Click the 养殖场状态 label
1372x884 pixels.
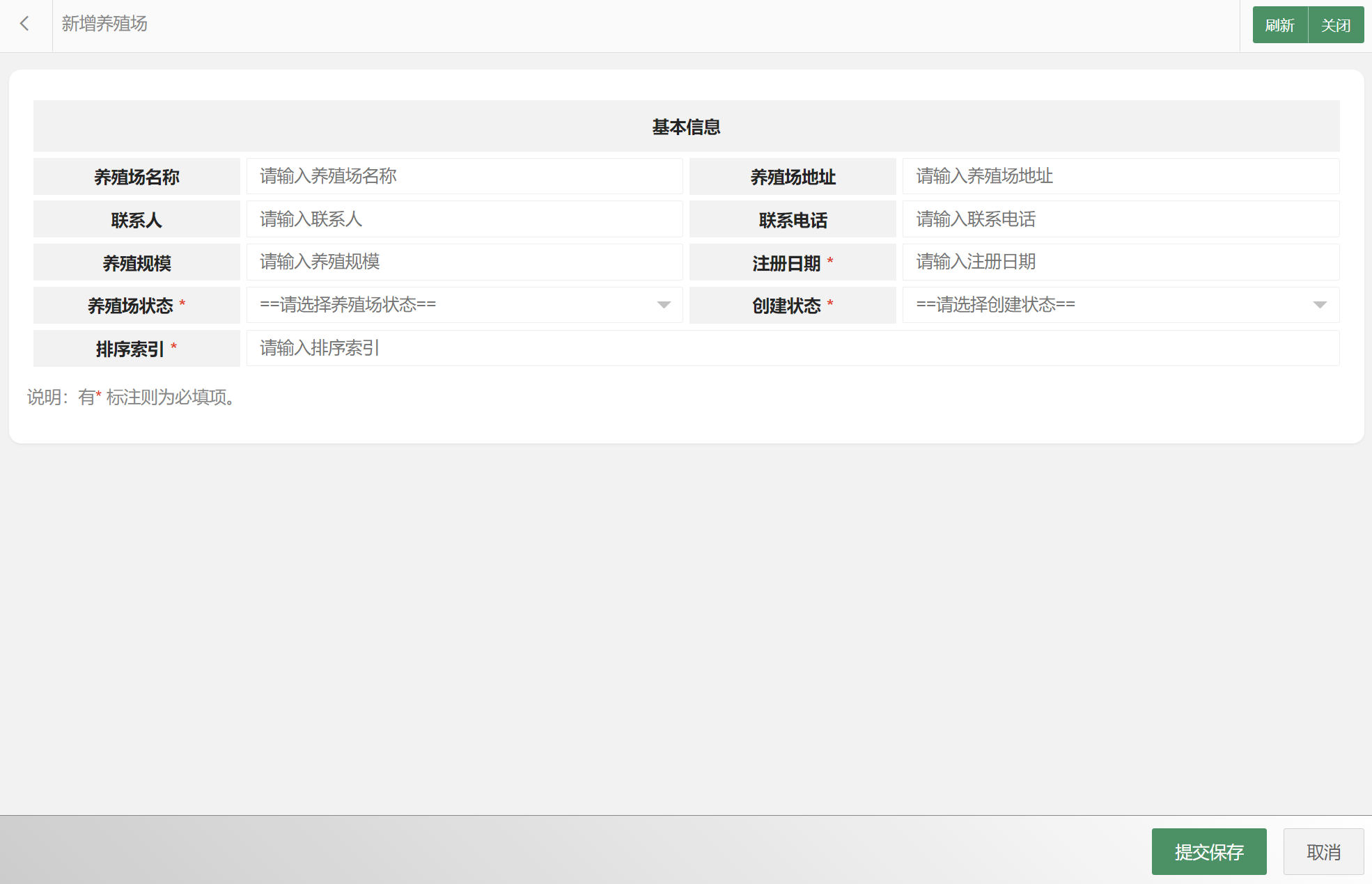[137, 306]
